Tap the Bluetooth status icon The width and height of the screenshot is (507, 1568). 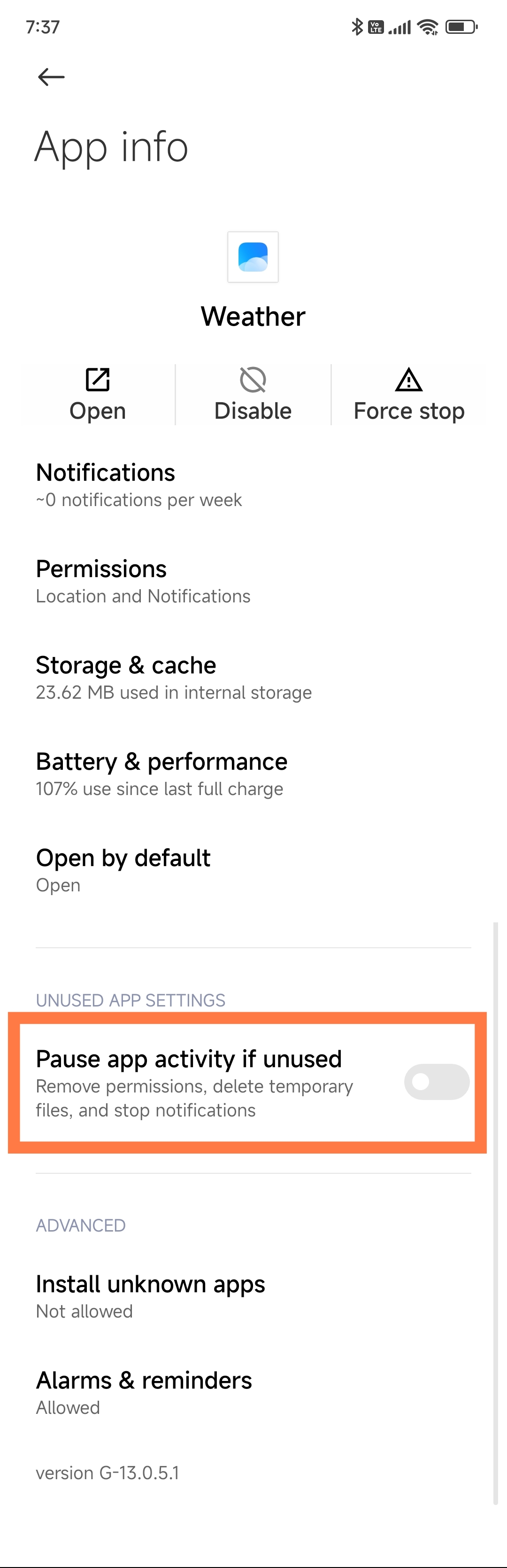[357, 27]
